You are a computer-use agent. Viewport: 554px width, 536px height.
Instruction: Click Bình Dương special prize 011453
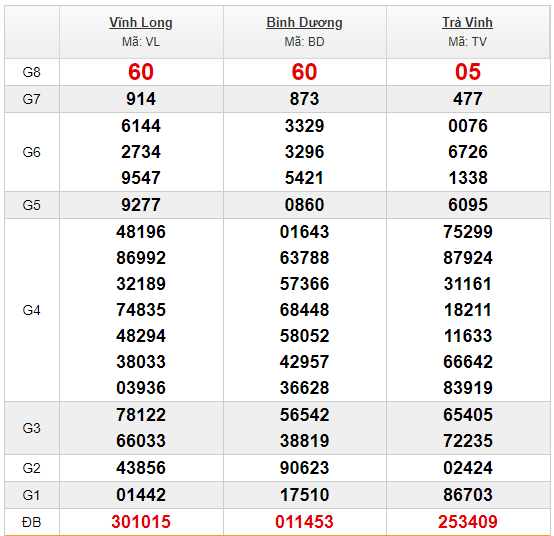(x=304, y=522)
